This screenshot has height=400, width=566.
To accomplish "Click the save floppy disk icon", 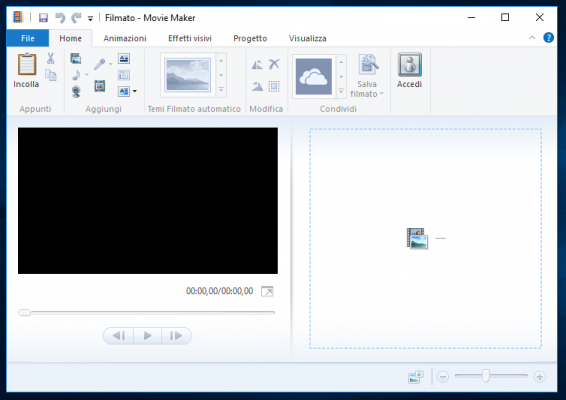I will [x=43, y=17].
